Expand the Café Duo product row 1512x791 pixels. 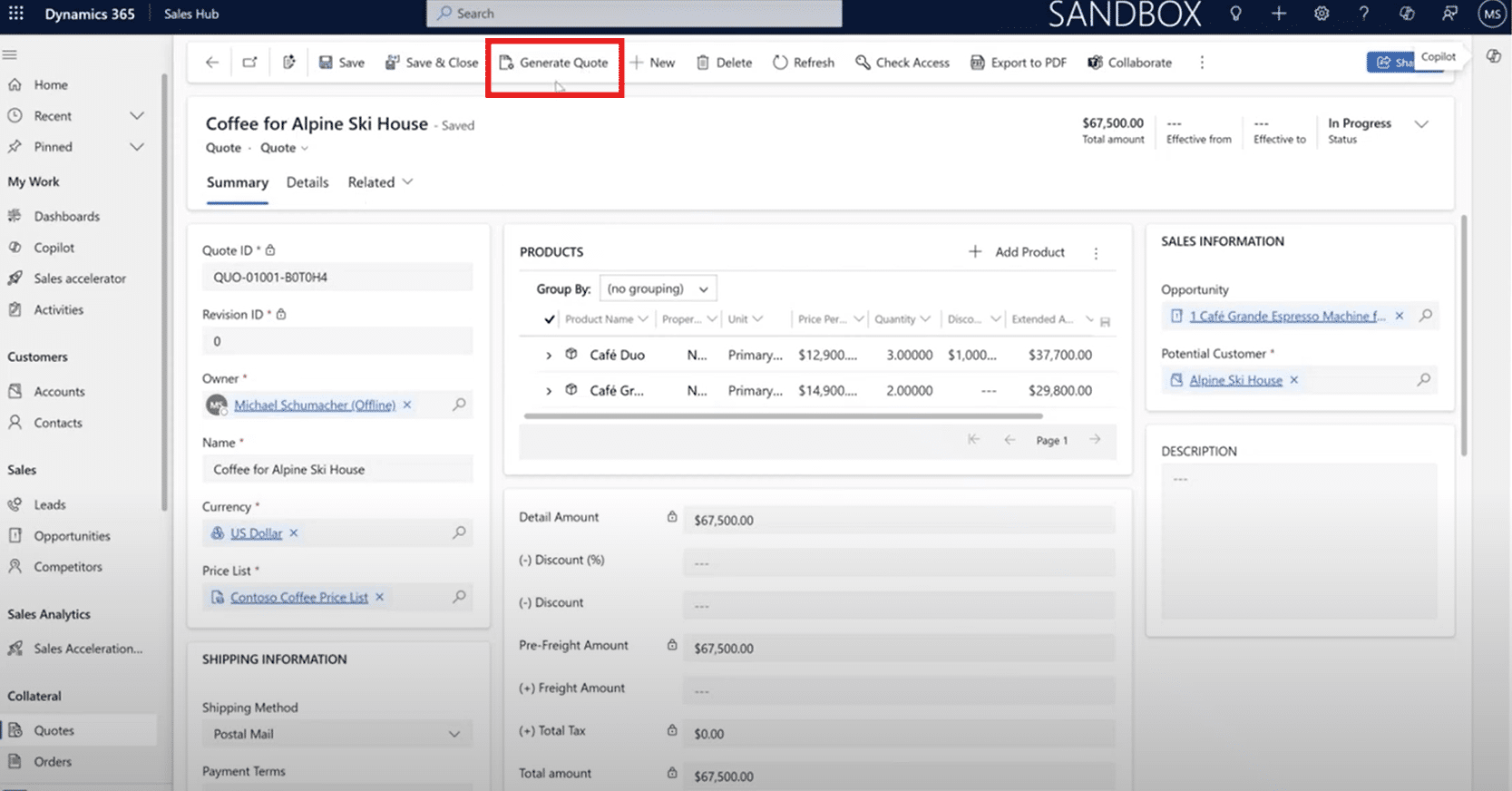tap(549, 356)
